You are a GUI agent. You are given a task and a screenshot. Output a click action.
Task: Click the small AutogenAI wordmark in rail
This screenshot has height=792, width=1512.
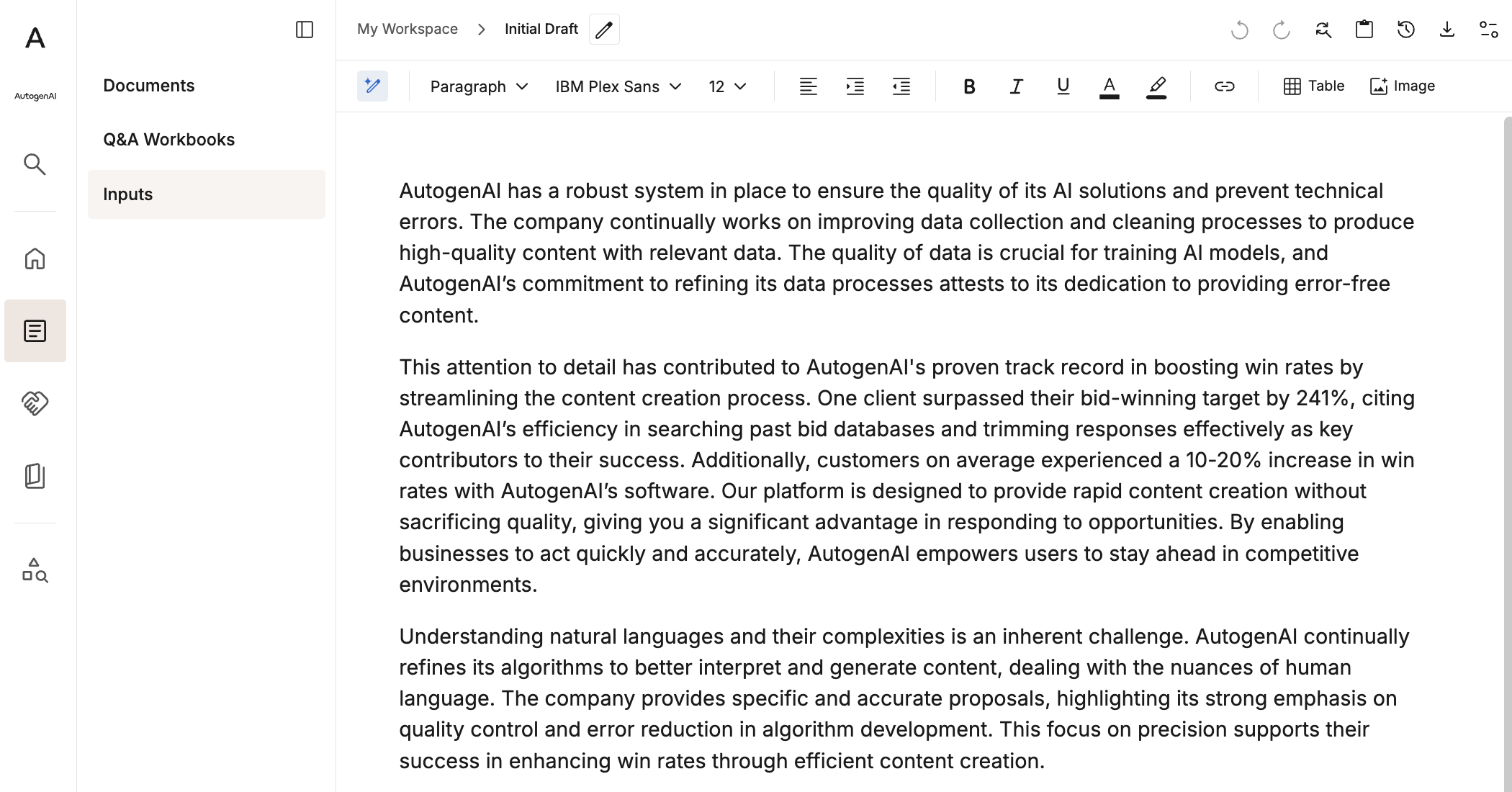pyautogui.click(x=35, y=96)
